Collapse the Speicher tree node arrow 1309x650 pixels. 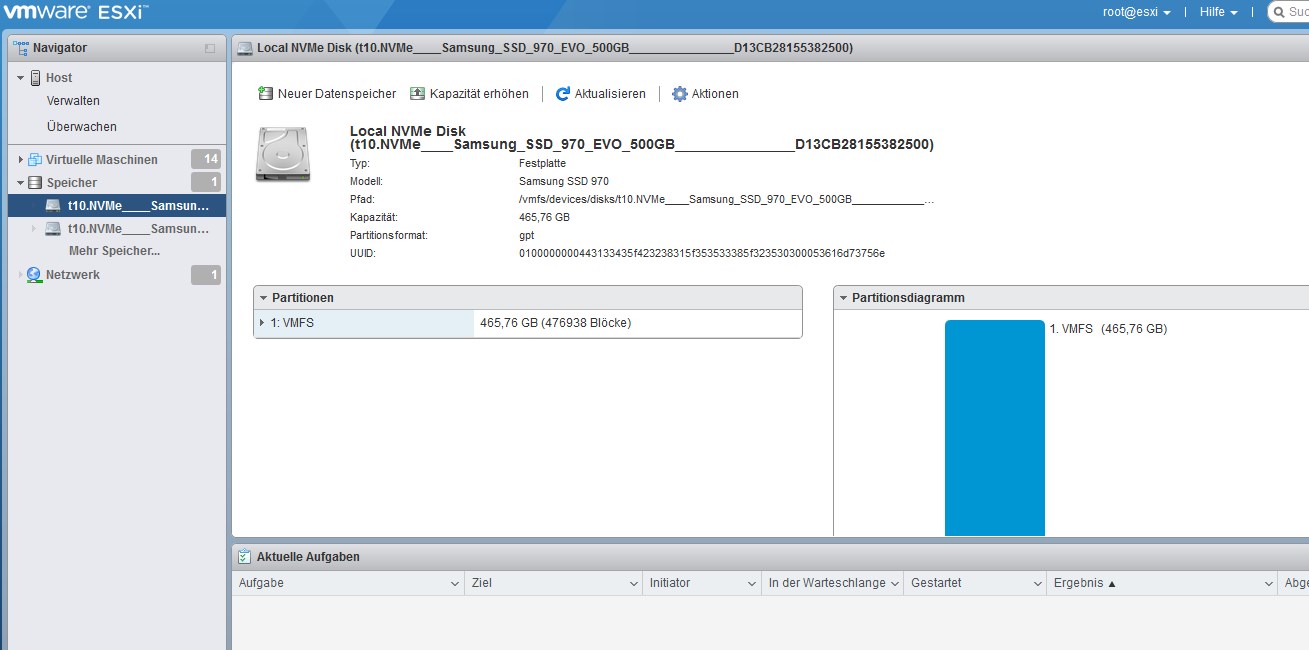20,183
